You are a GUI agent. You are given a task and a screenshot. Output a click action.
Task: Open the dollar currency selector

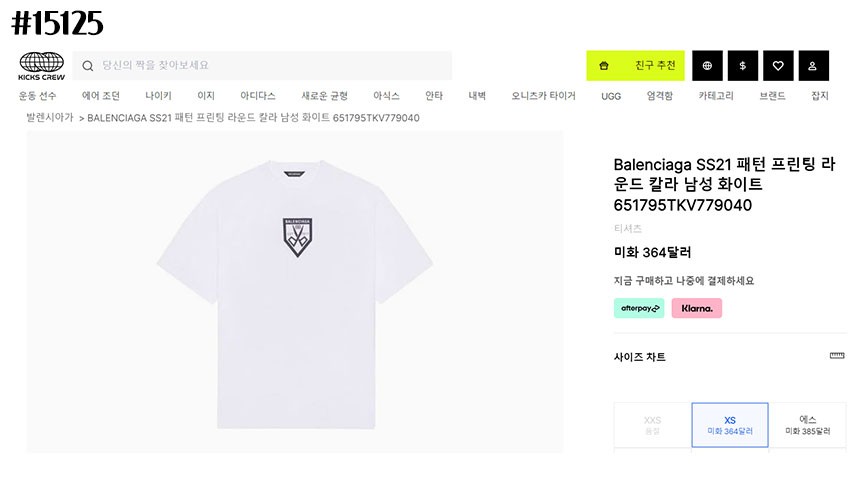click(743, 66)
